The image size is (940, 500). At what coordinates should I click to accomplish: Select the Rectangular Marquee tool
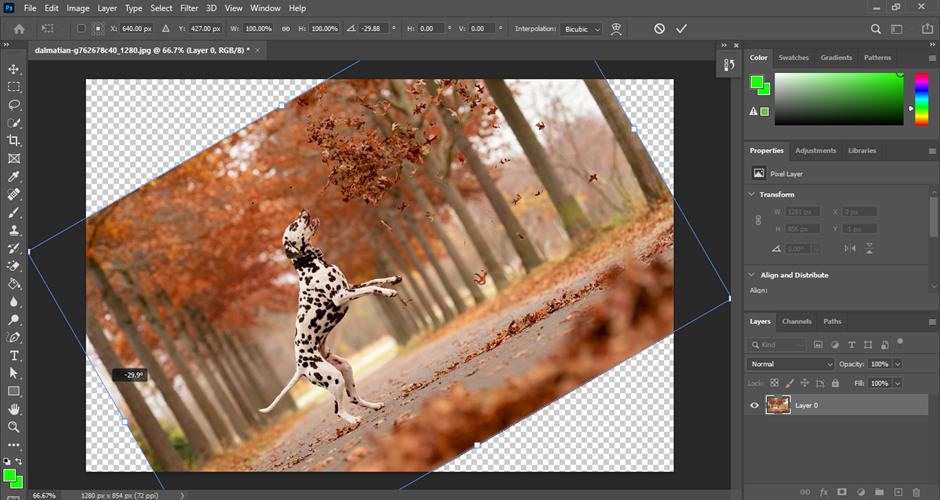tap(13, 87)
